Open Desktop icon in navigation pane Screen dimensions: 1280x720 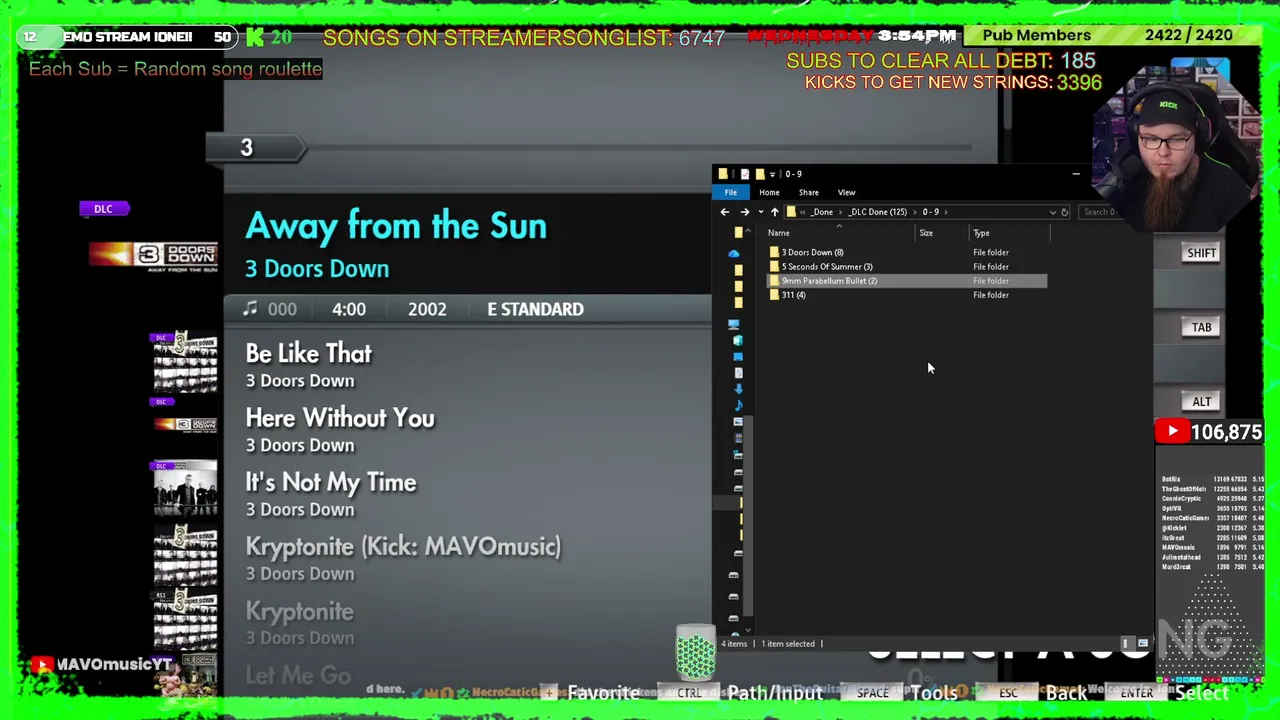pos(738,356)
